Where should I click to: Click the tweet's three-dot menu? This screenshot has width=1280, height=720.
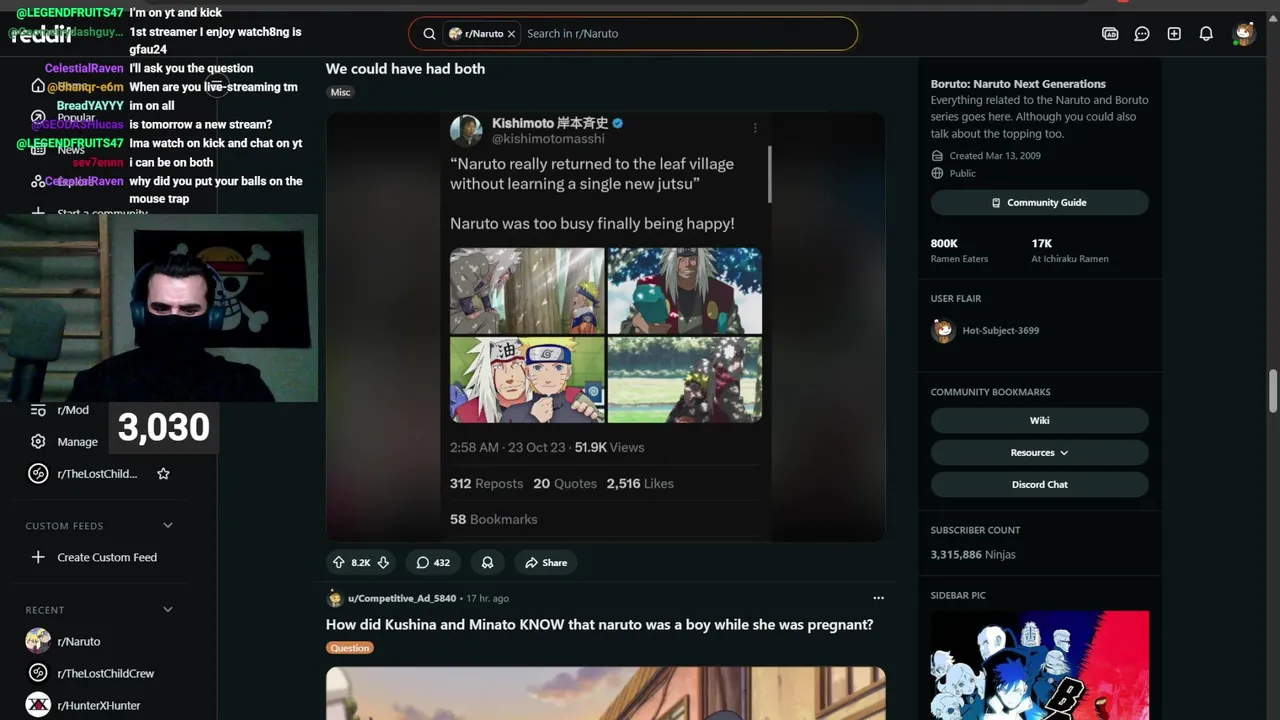click(755, 127)
